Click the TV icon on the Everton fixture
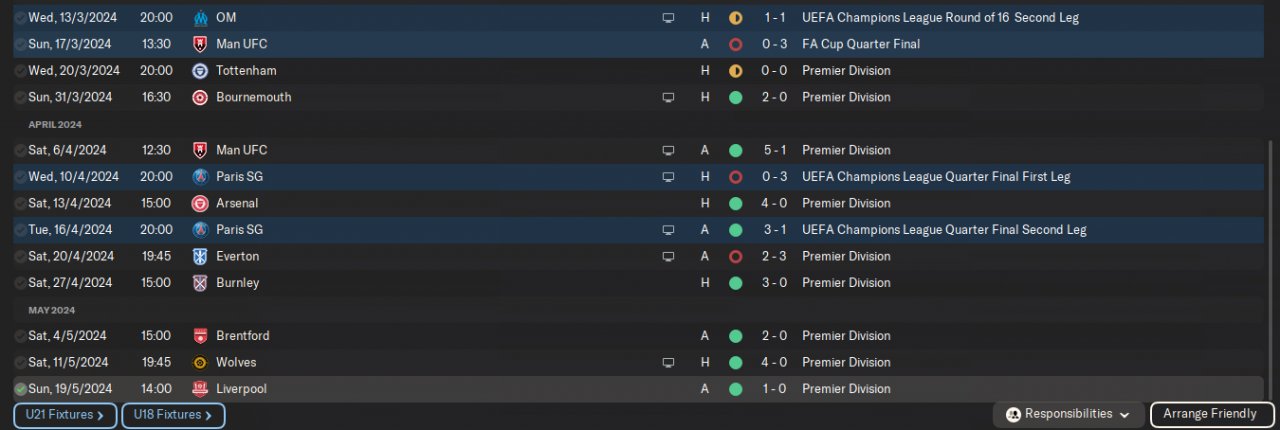Viewport: 1280px width, 430px height. tap(668, 256)
